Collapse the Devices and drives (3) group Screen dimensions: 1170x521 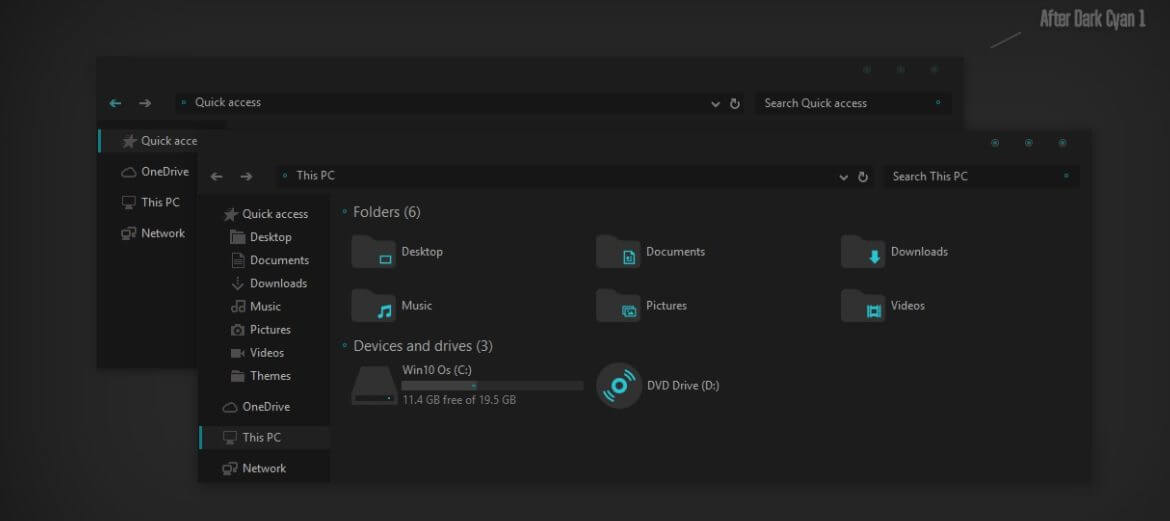click(344, 346)
